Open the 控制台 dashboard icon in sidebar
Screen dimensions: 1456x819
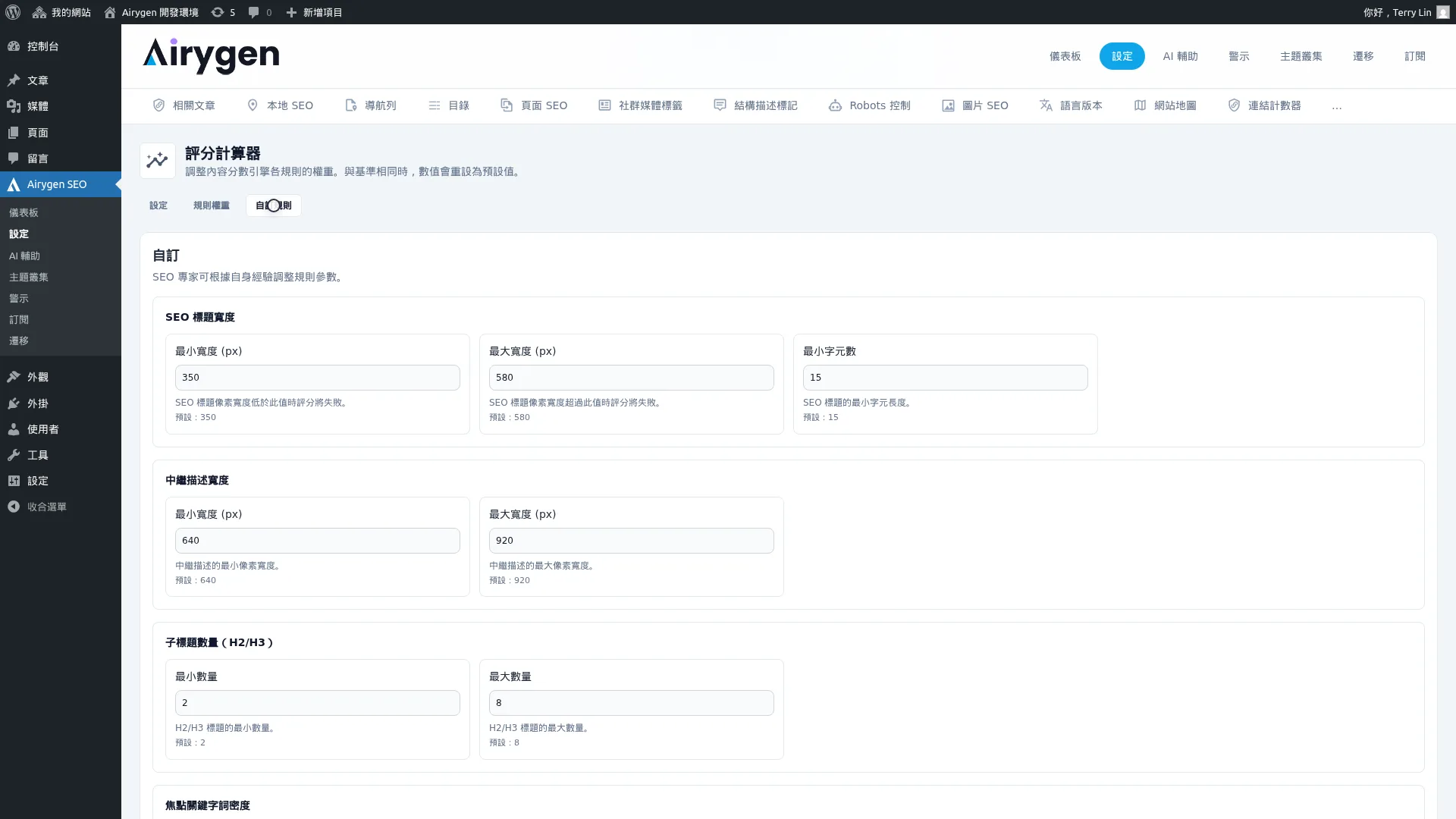pyautogui.click(x=14, y=46)
